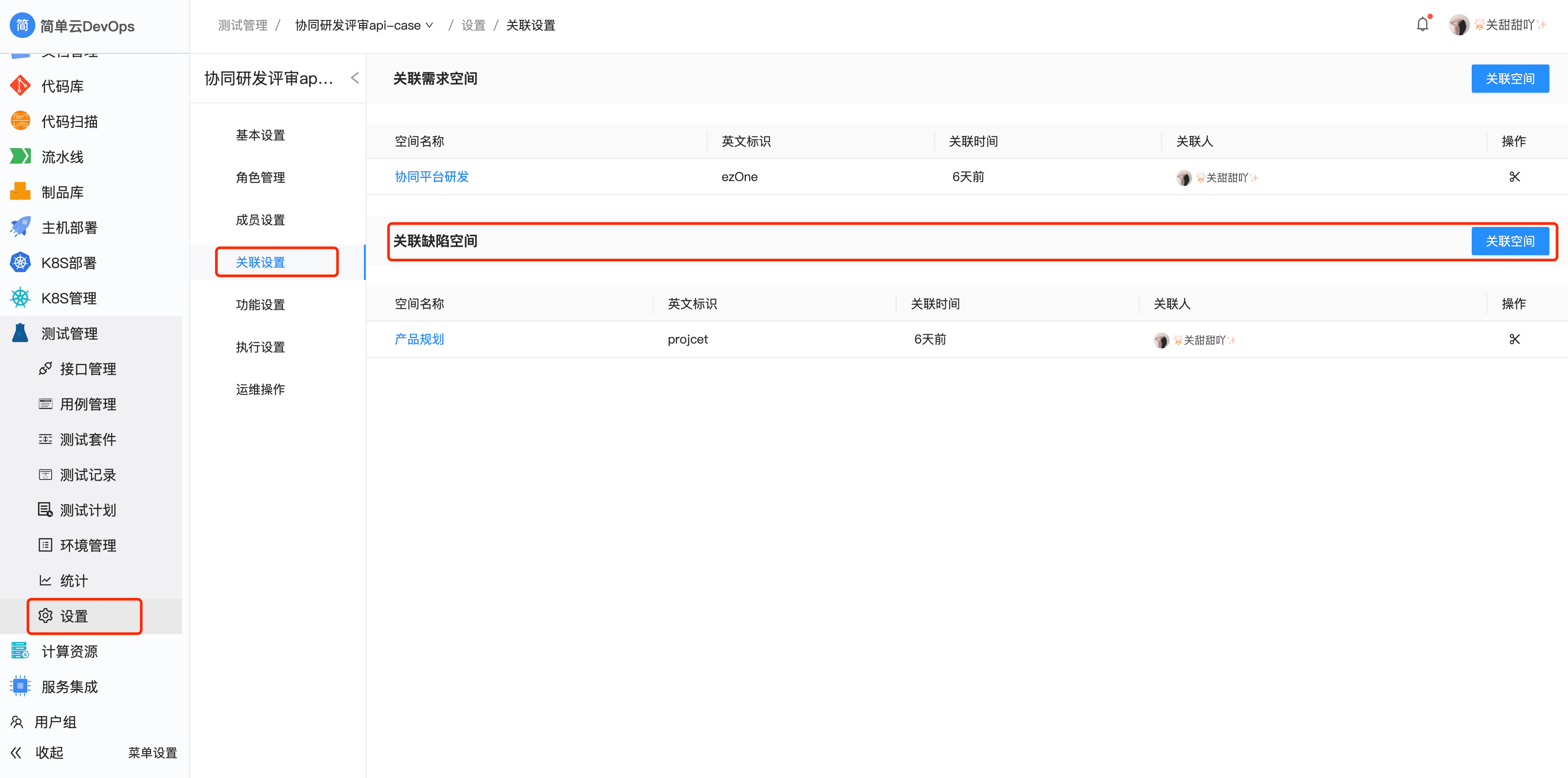Open 代码库 from the sidebar
The width and height of the screenshot is (1568, 778).
(x=62, y=87)
